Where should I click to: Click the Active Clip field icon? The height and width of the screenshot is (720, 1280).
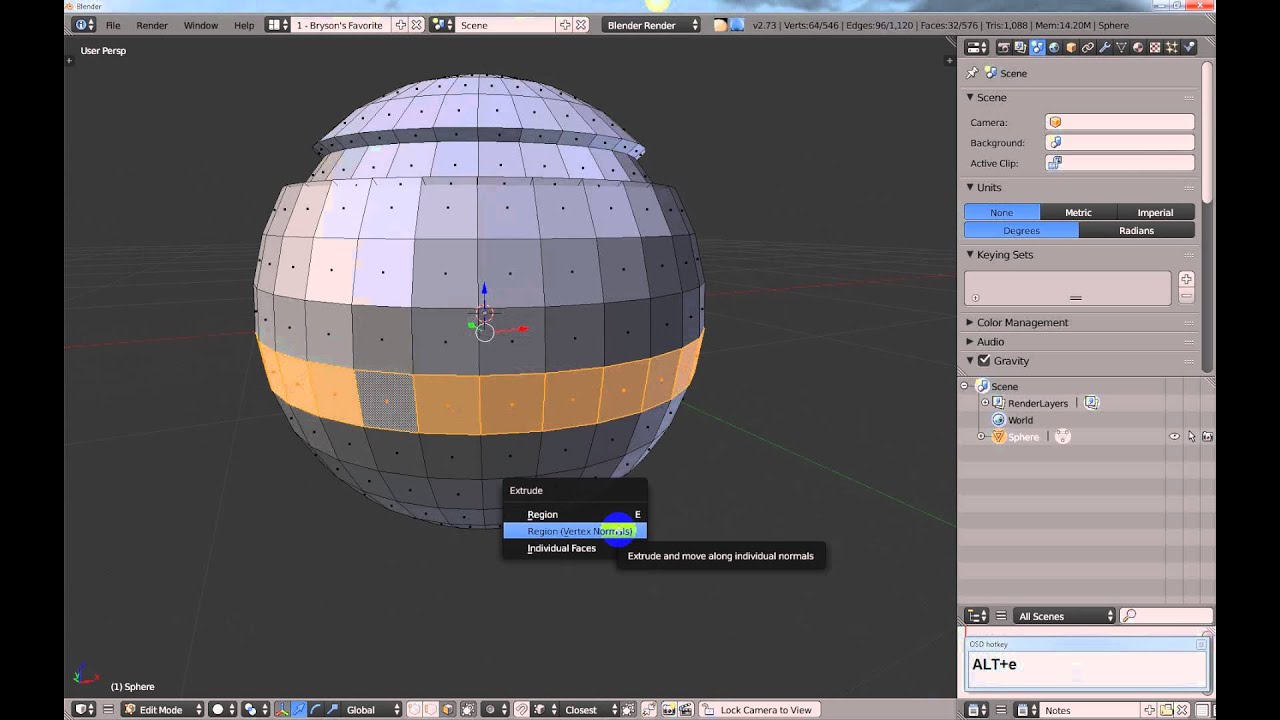tap(1055, 162)
